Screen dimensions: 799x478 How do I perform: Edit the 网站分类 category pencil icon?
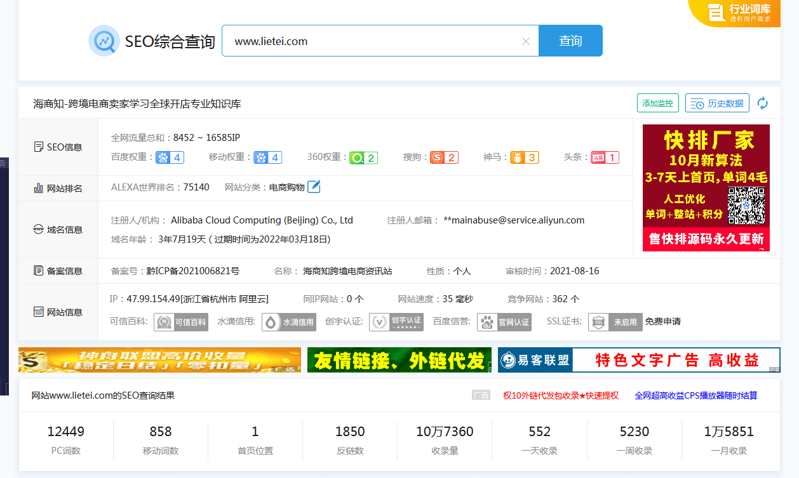point(314,187)
